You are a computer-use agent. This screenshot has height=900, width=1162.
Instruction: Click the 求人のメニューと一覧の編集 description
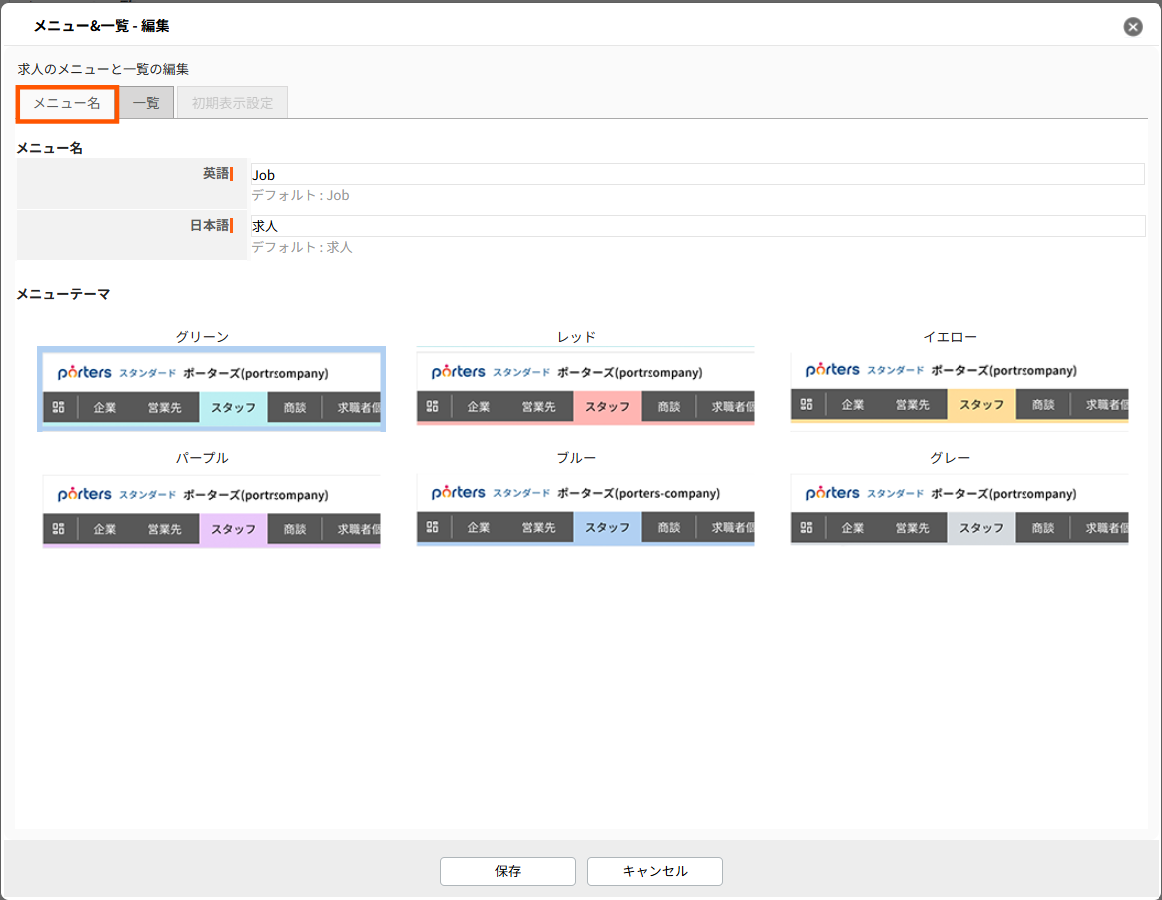(x=103, y=69)
